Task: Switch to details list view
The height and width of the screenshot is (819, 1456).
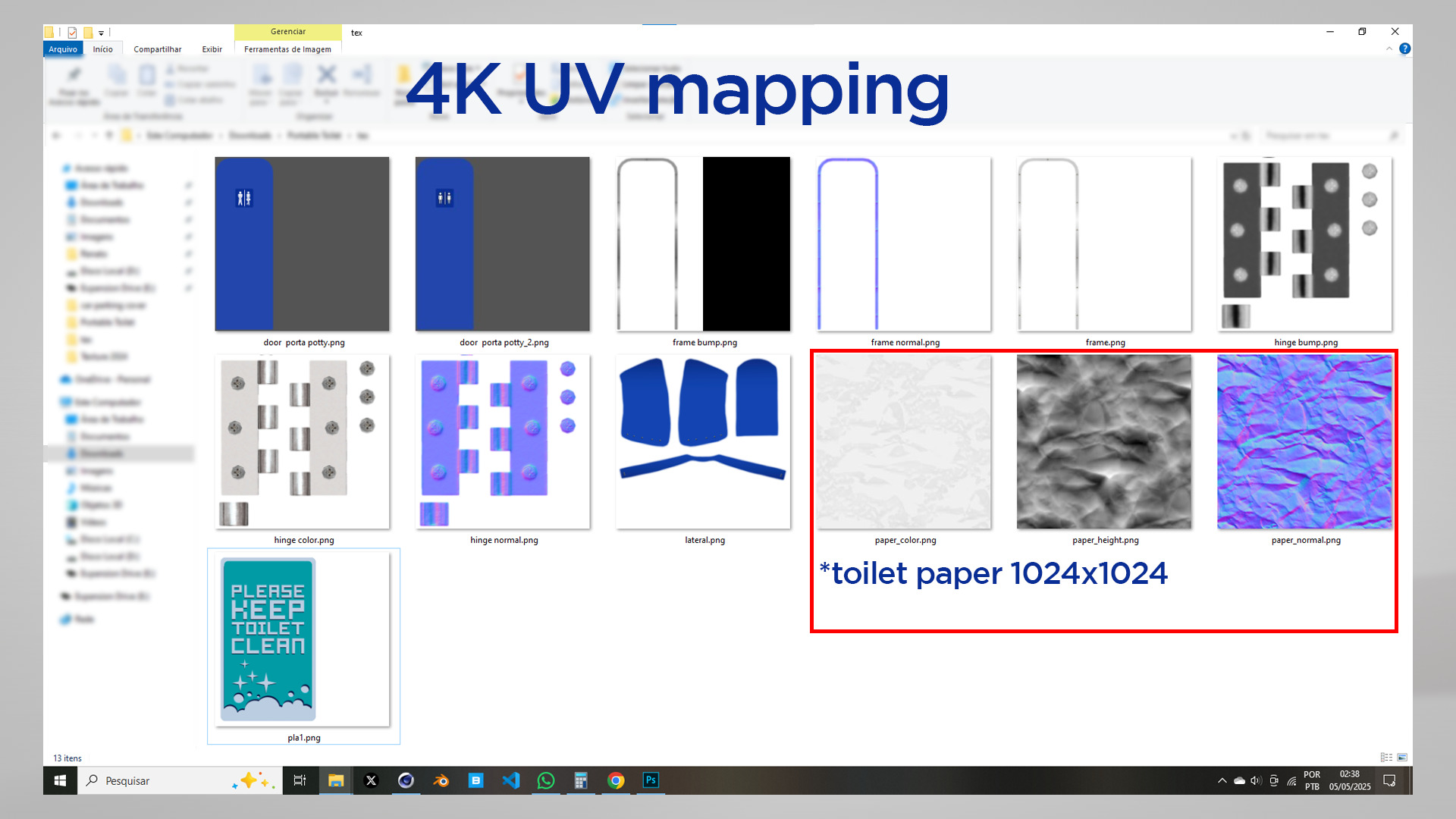Action: (1386, 758)
